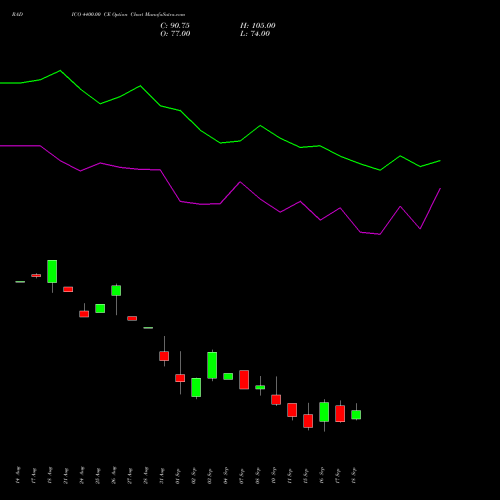The width and height of the screenshot is (500, 500).
Task: Click the tall green candle above 18 Aug
Action: (x=52, y=271)
